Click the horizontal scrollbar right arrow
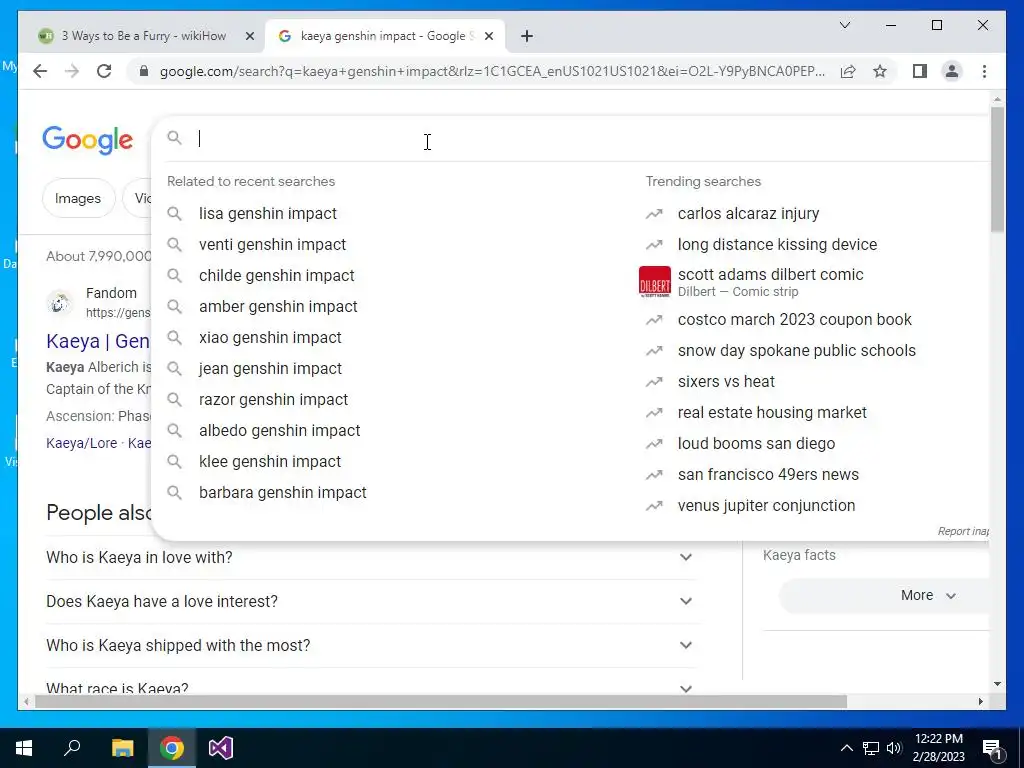Viewport: 1024px width, 768px height. point(980,701)
